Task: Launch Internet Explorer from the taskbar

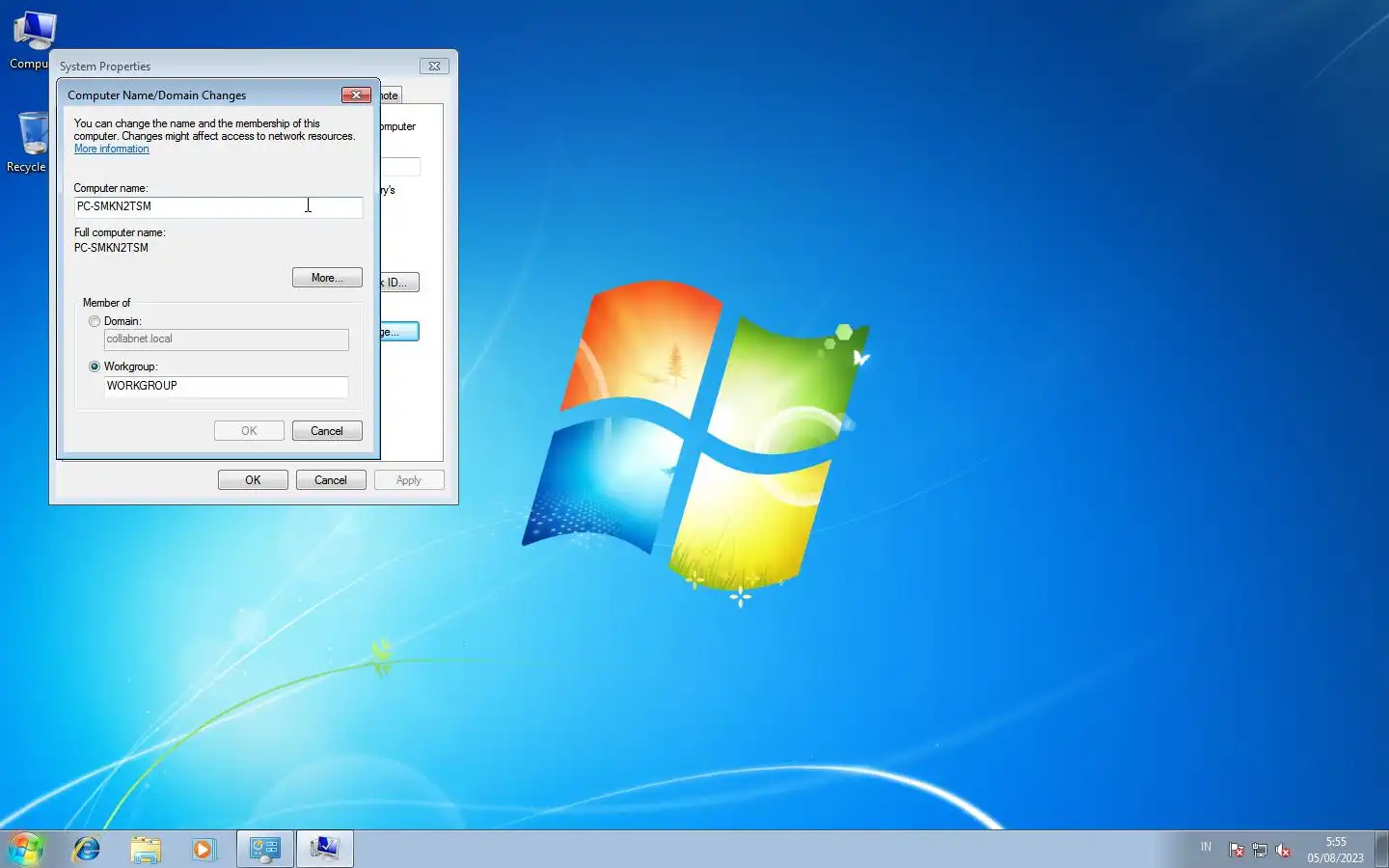Action: (x=87, y=849)
